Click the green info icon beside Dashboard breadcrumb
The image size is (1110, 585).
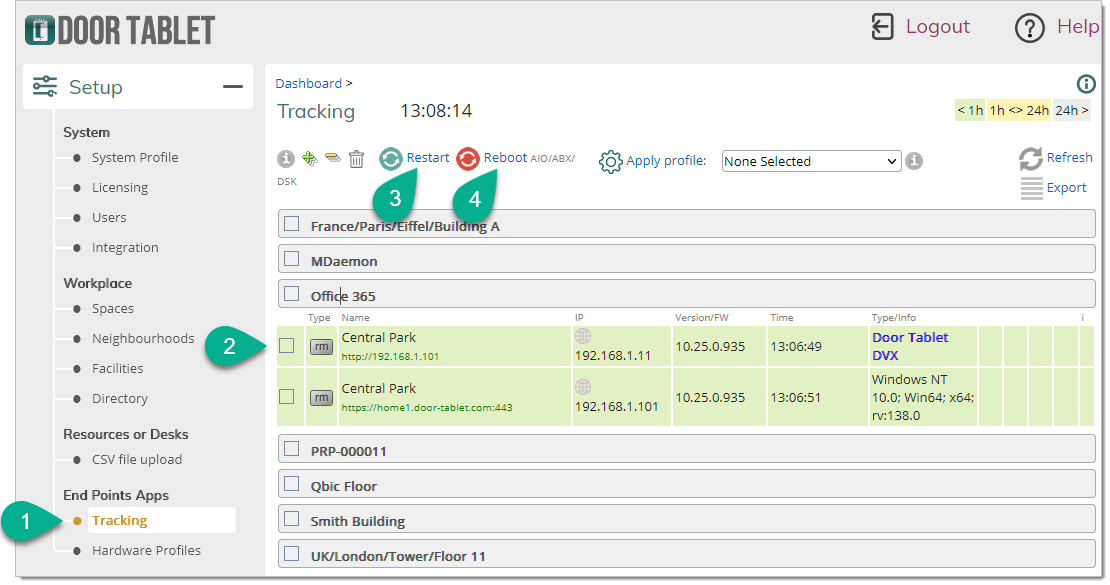[1086, 84]
